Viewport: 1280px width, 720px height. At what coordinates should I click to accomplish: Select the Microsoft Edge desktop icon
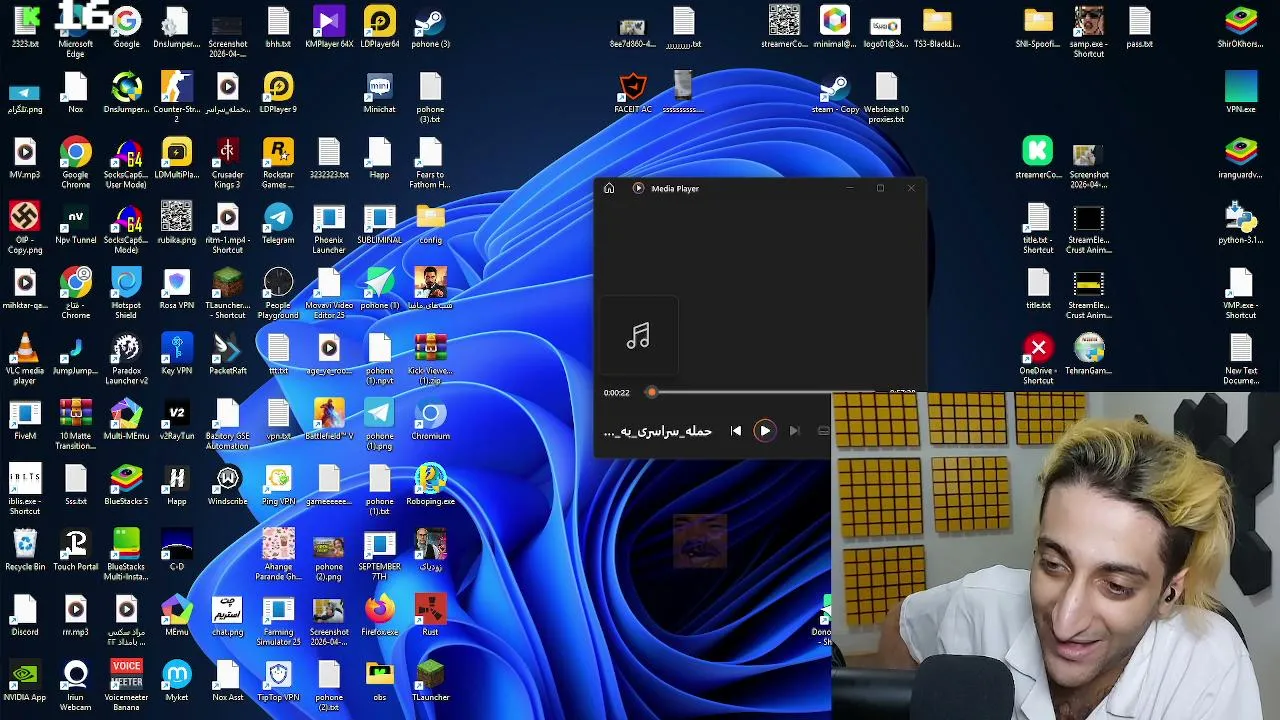tap(75, 31)
